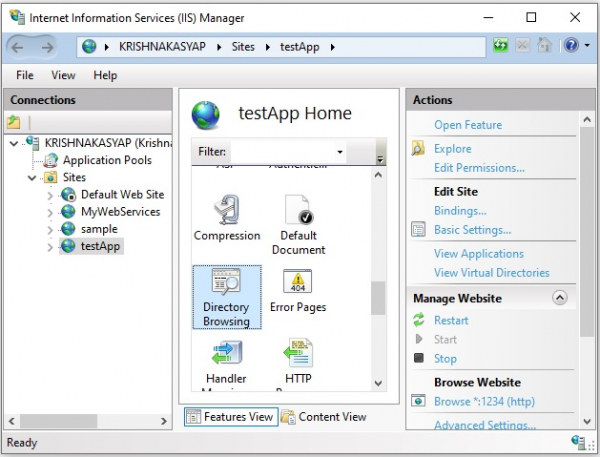Click the green Restart icon
This screenshot has height=457, width=600.
click(x=419, y=320)
